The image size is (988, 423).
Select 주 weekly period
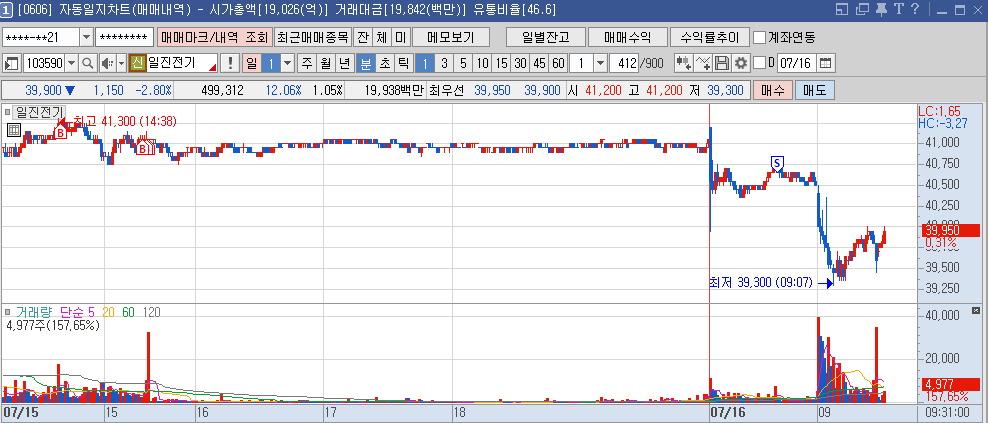[x=307, y=63]
